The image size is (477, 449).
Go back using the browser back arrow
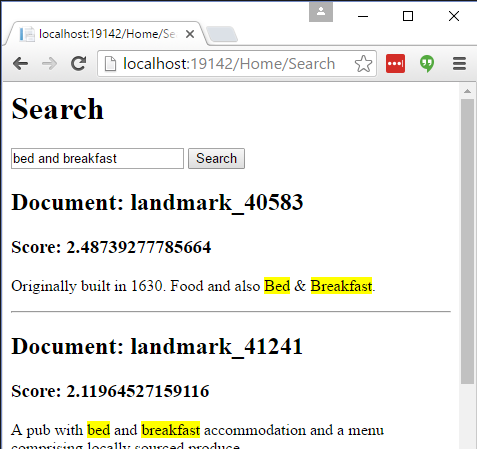(x=21, y=63)
